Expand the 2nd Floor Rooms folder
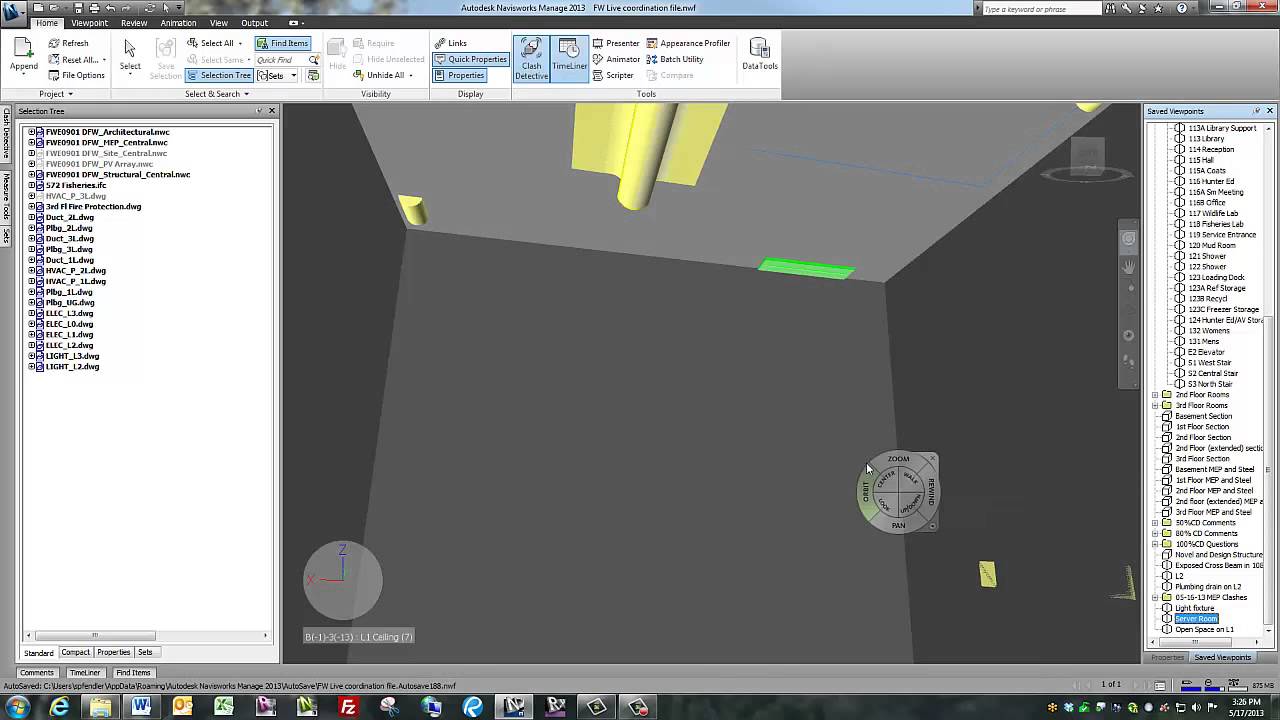Viewport: 1280px width, 720px height. point(1155,395)
